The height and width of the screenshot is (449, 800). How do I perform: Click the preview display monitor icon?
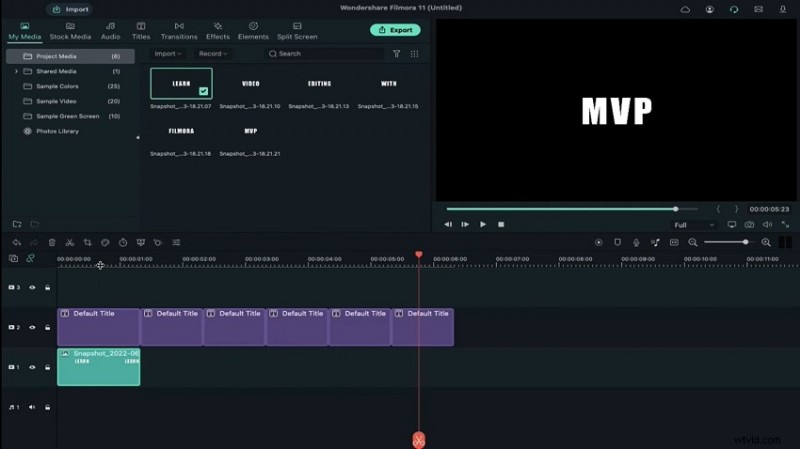732,224
